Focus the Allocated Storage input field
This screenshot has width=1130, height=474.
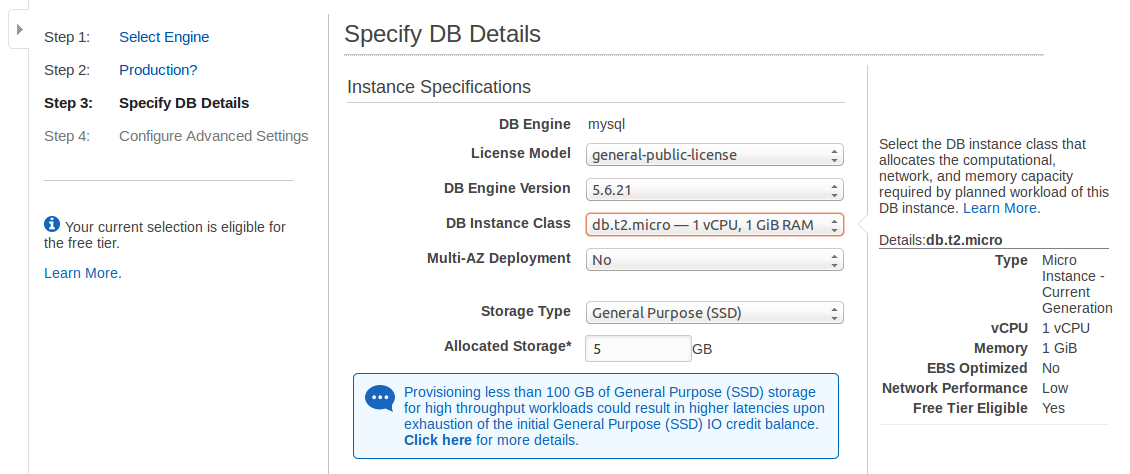click(637, 349)
